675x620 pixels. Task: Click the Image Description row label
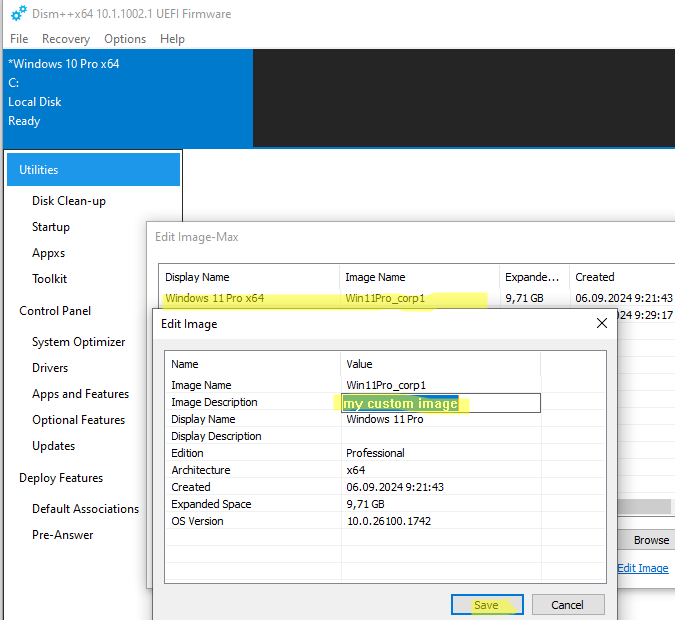tap(214, 402)
